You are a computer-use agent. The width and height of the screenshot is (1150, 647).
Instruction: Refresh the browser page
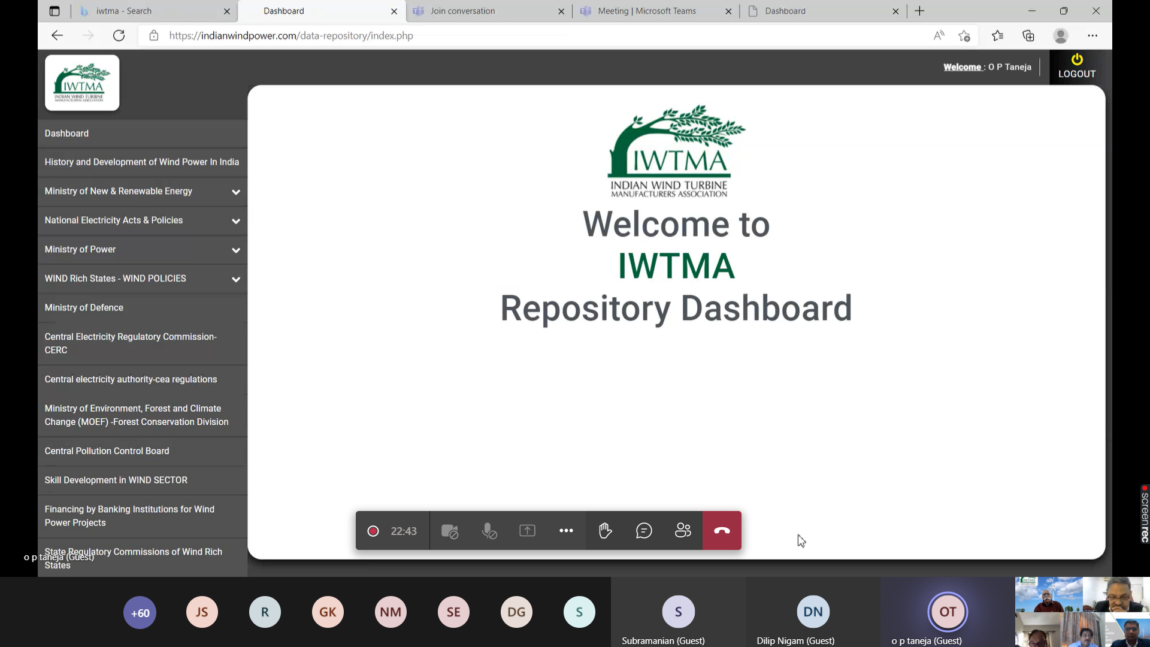119,36
